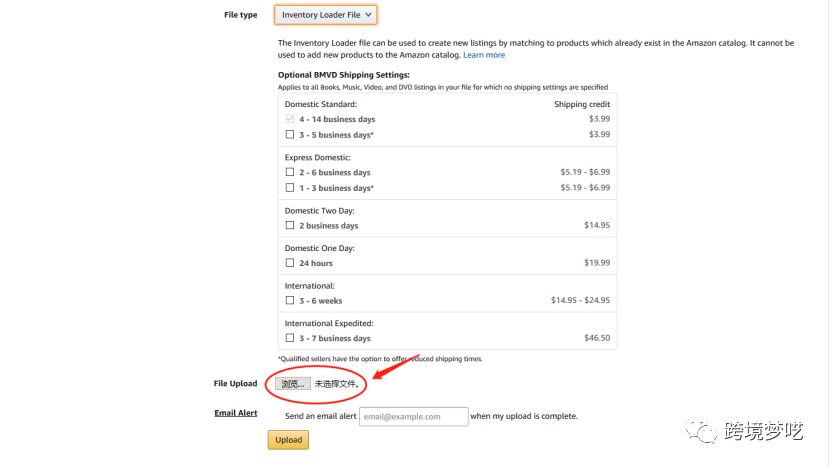The image size is (830, 467).
Task: Enable Domestic Two Day 2 business days
Action: tap(290, 225)
